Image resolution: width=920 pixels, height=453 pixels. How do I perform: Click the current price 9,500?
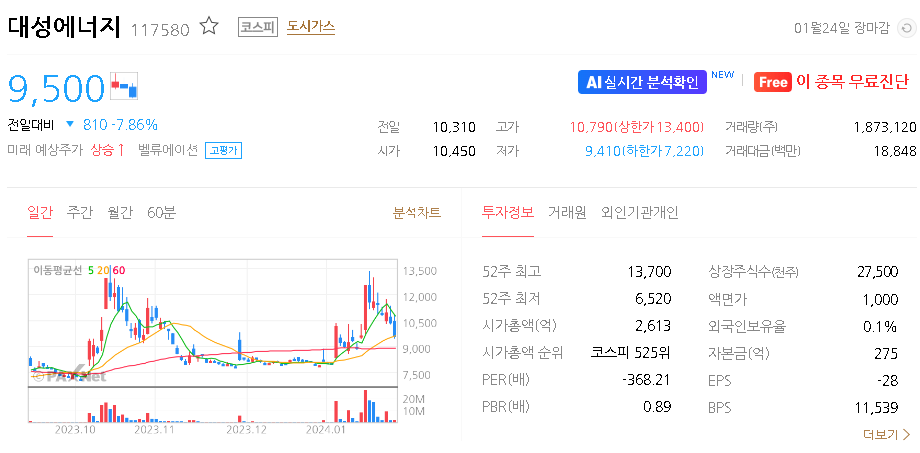coord(56,87)
